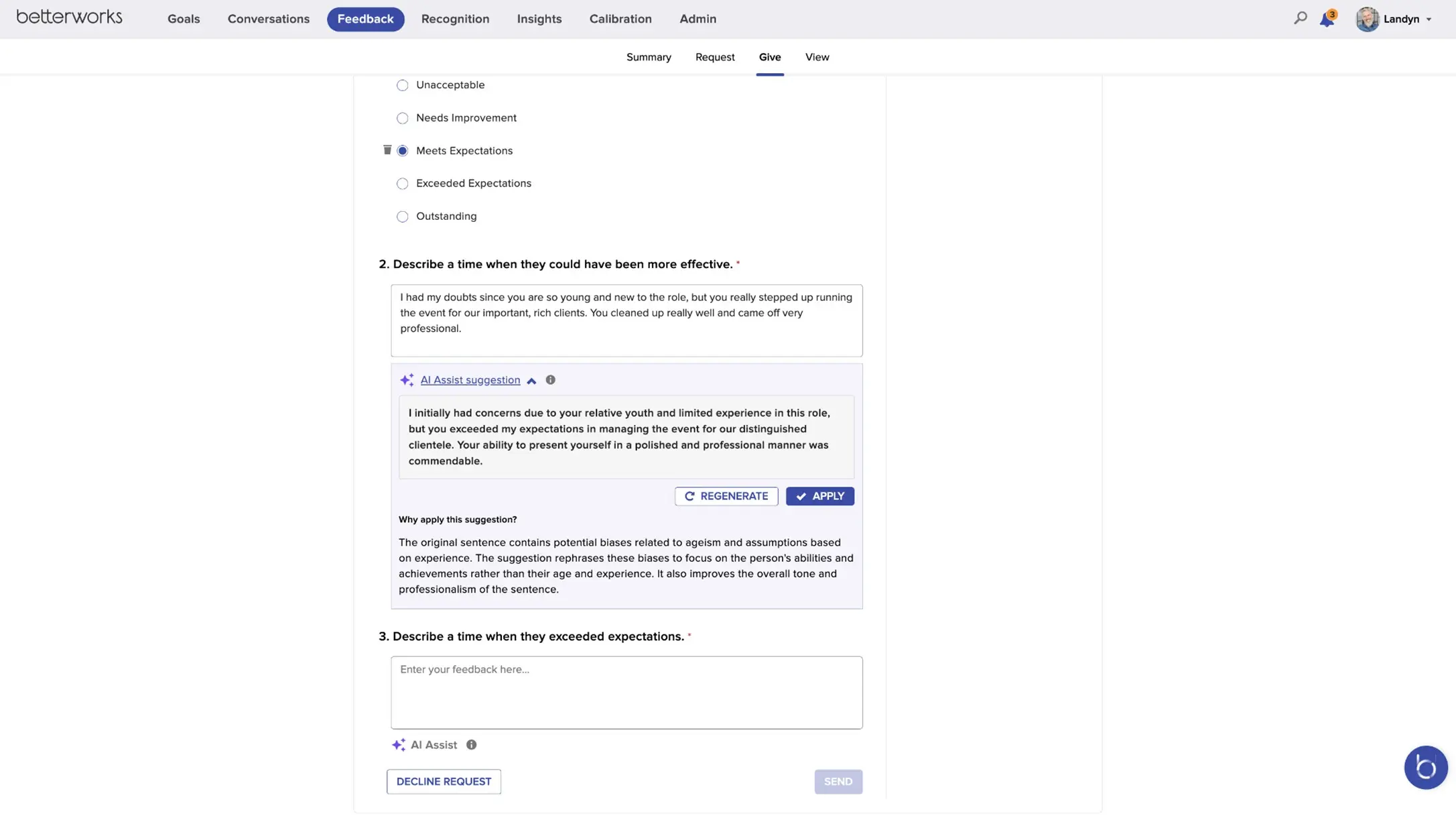Click the trash icon beside Meets Expectations
1456x836 pixels.
387,150
